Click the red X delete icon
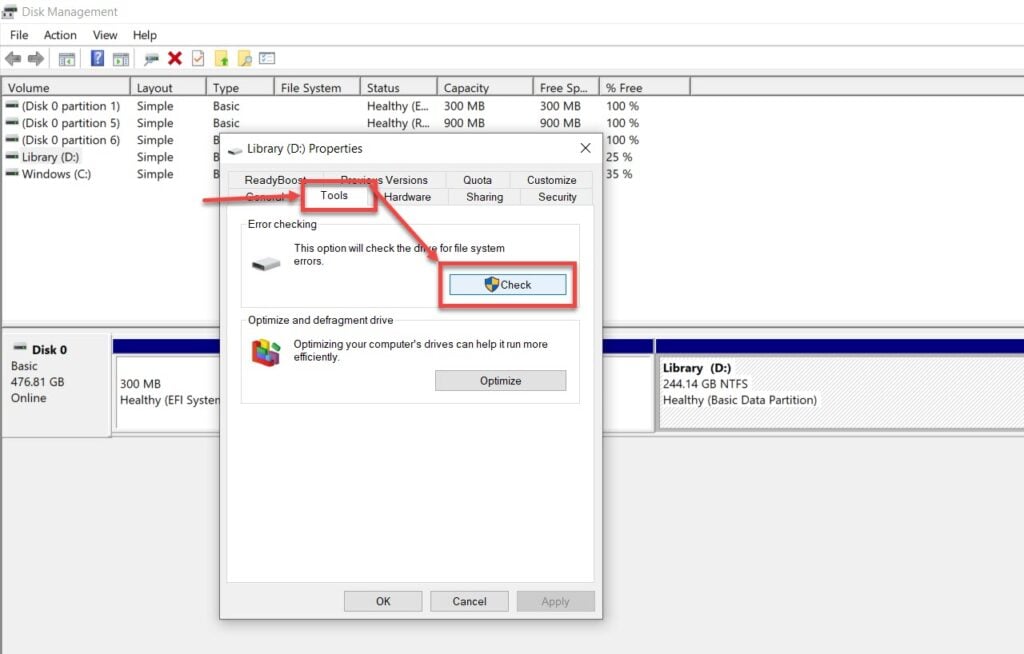This screenshot has width=1024, height=654. [174, 59]
